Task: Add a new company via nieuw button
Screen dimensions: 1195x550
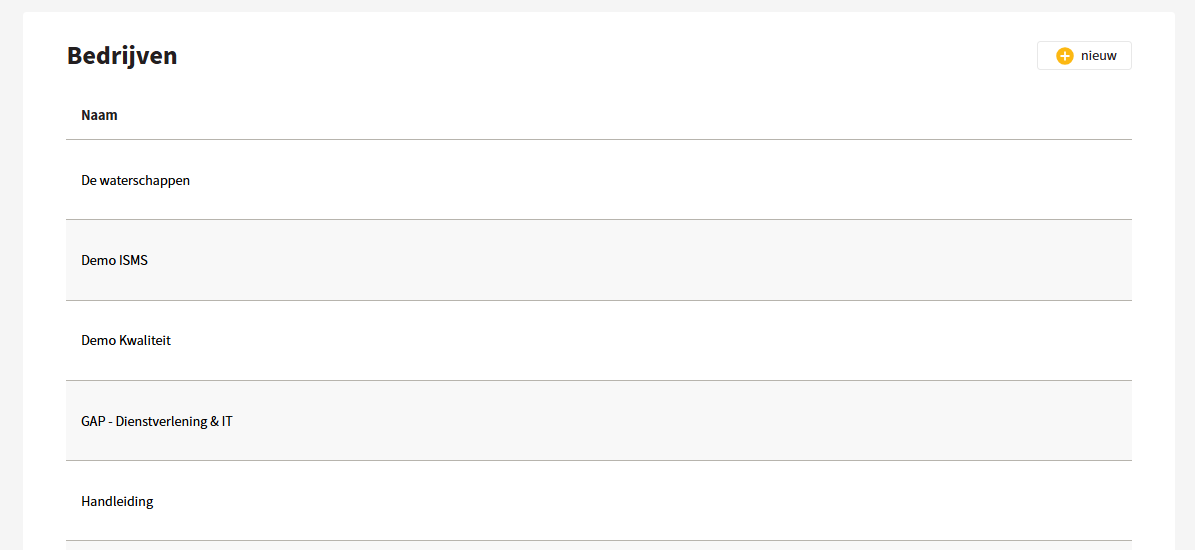Action: tap(1084, 56)
